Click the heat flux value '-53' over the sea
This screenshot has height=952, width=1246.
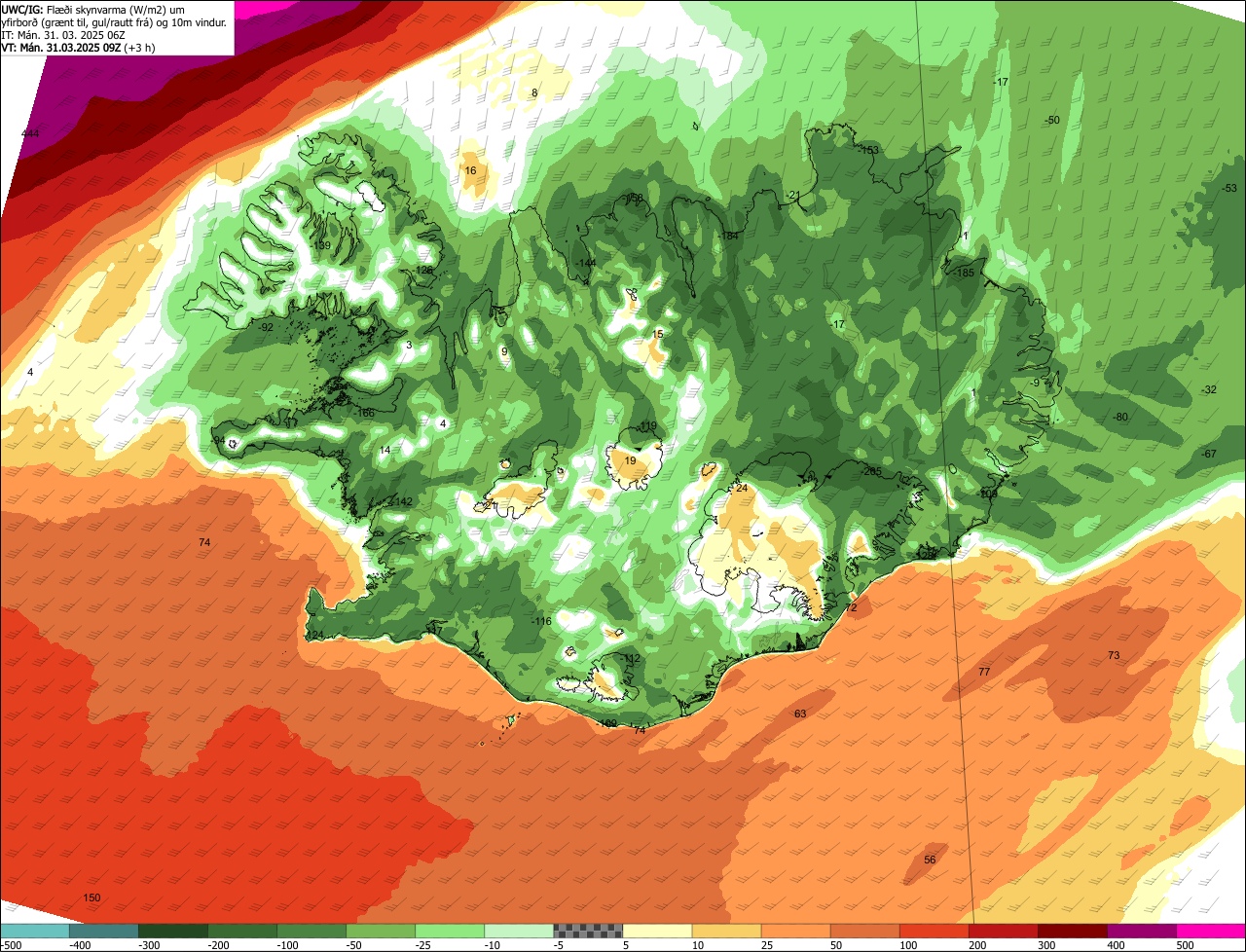[x=1229, y=188]
